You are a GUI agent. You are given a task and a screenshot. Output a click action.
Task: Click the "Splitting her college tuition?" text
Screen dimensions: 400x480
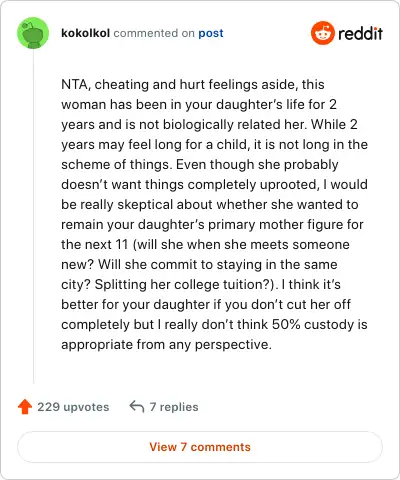click(x=186, y=285)
